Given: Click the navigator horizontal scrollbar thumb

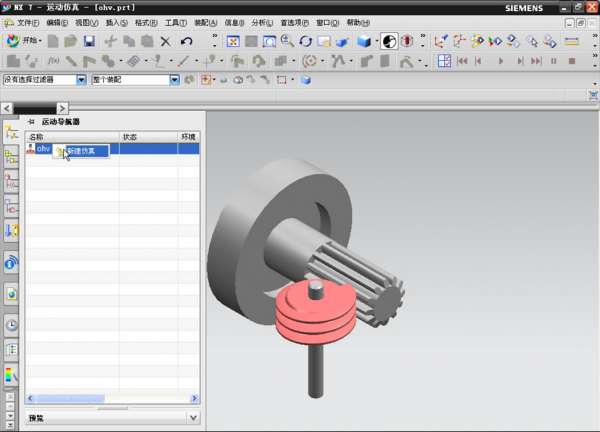Looking at the screenshot, I should click(70, 398).
